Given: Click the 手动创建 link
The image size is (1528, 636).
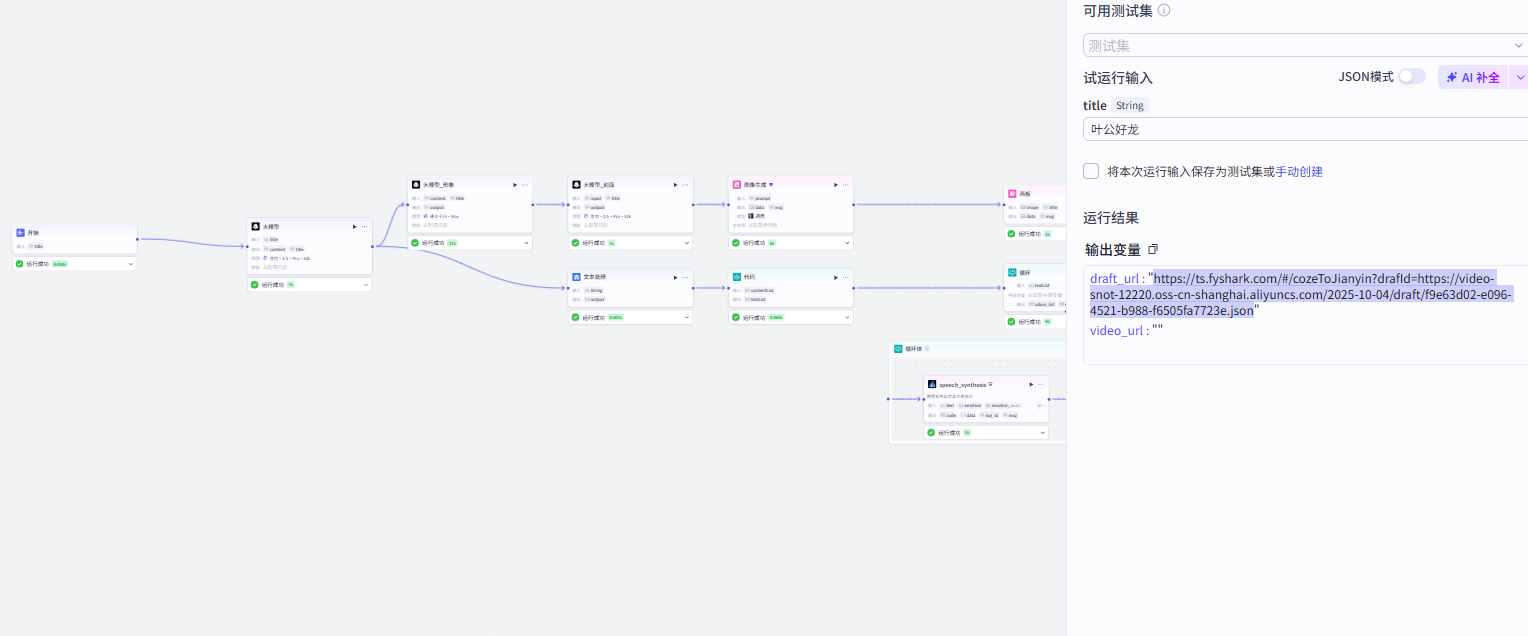Looking at the screenshot, I should coord(1299,172).
